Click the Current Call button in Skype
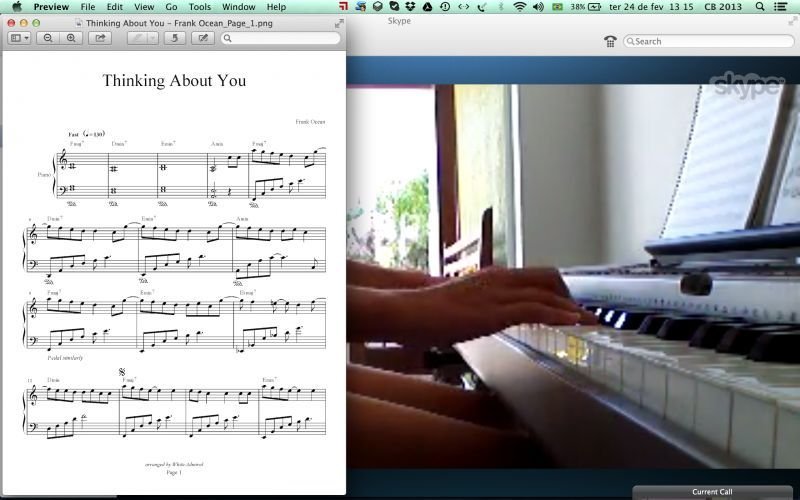The image size is (800, 500). 712,492
